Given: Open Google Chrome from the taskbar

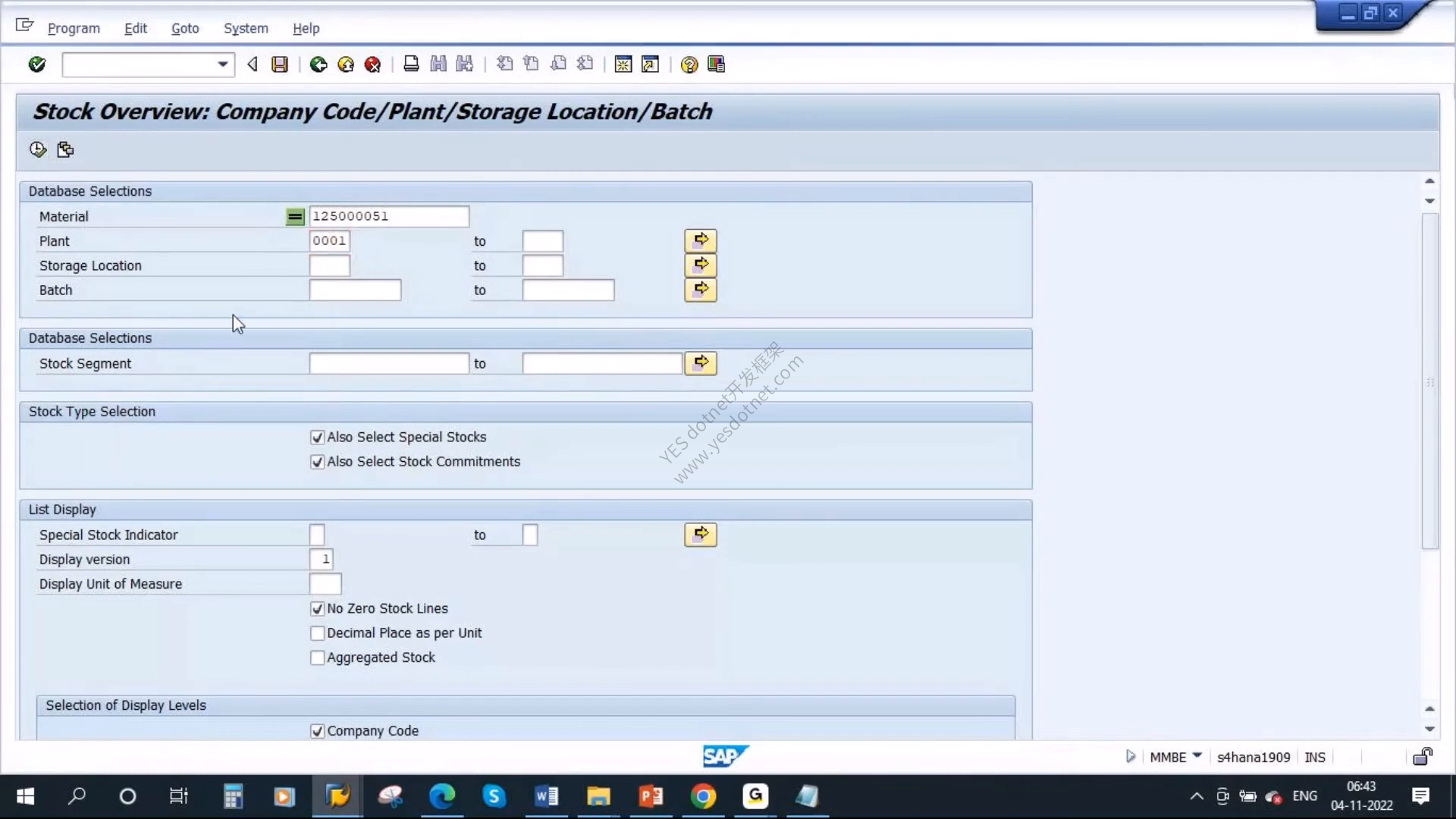Looking at the screenshot, I should pyautogui.click(x=703, y=796).
